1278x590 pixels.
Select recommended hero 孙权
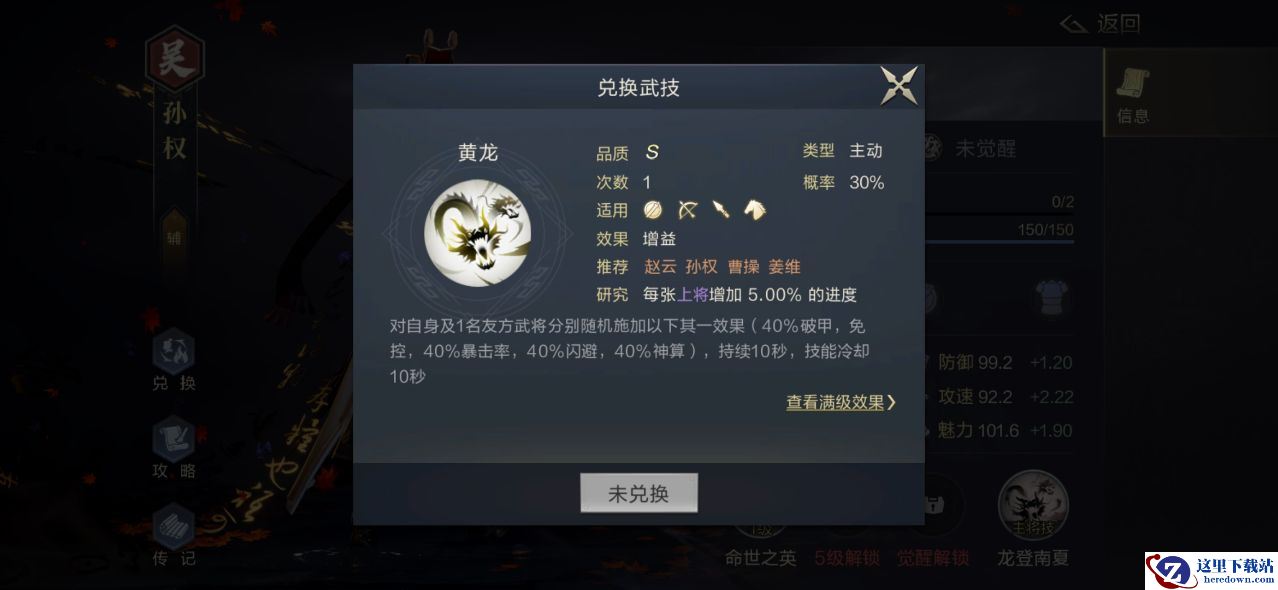702,267
